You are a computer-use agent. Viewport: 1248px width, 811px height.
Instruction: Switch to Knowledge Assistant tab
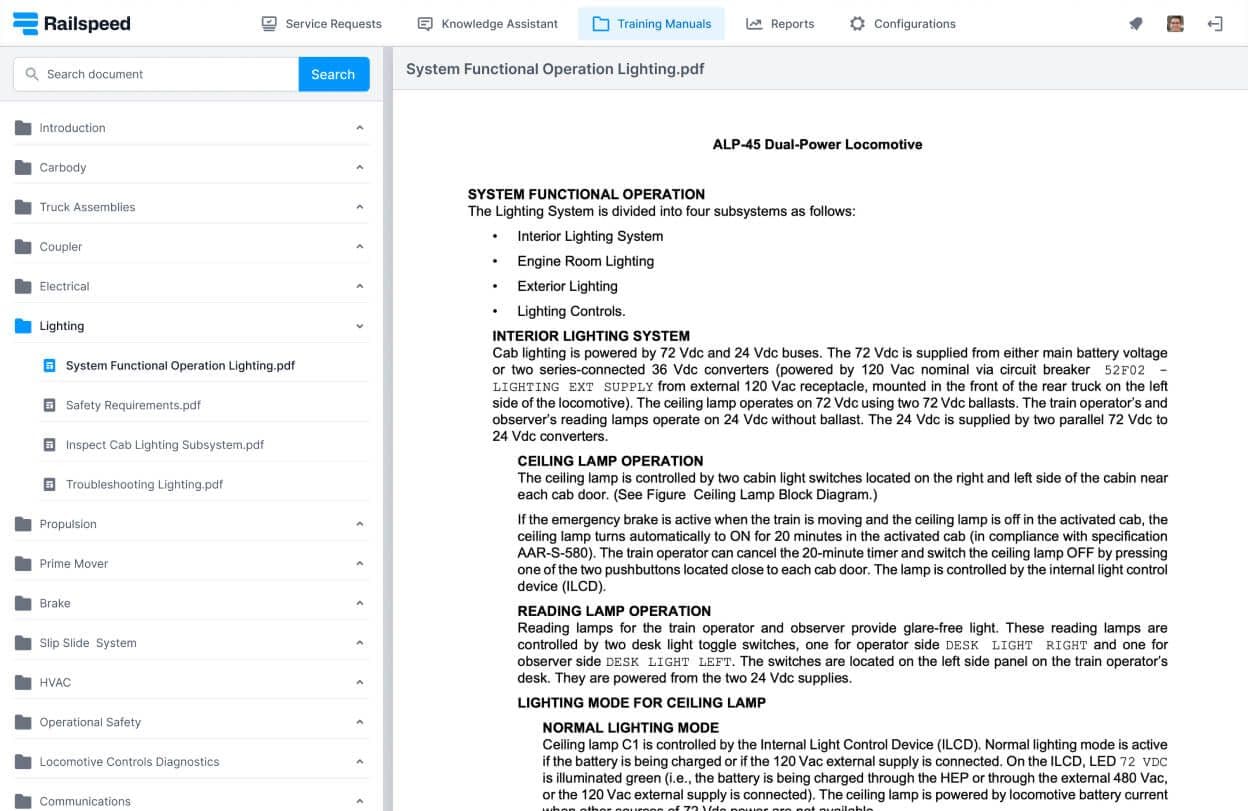point(487,24)
